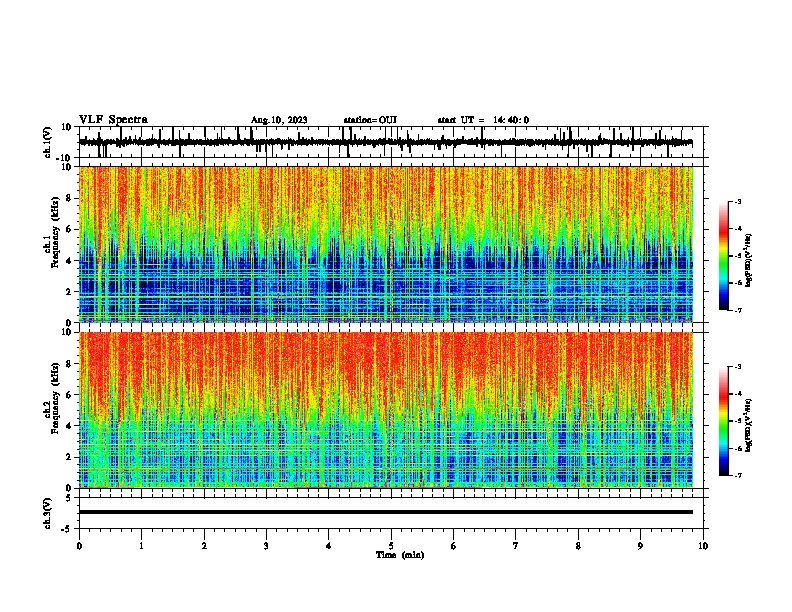Click the ch.1 "Frequency (kHz)" axis label
The image size is (792, 612).
coord(56,233)
